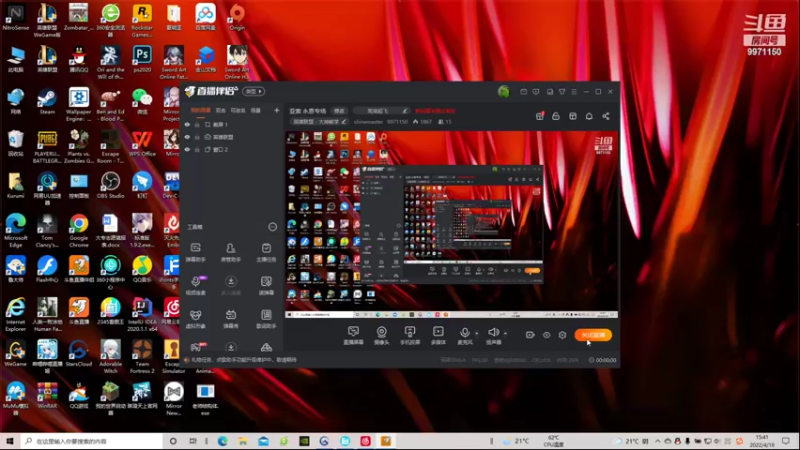Add a new scene with plus button
Image resolution: width=800 pixels, height=450 pixels.
click(x=277, y=110)
